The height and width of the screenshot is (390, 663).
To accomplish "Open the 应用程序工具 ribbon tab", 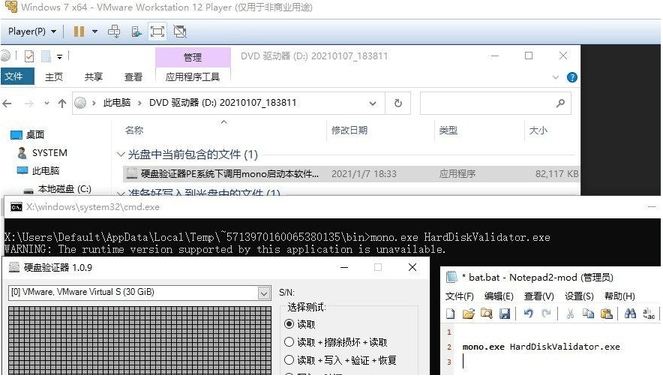I will coord(192,77).
